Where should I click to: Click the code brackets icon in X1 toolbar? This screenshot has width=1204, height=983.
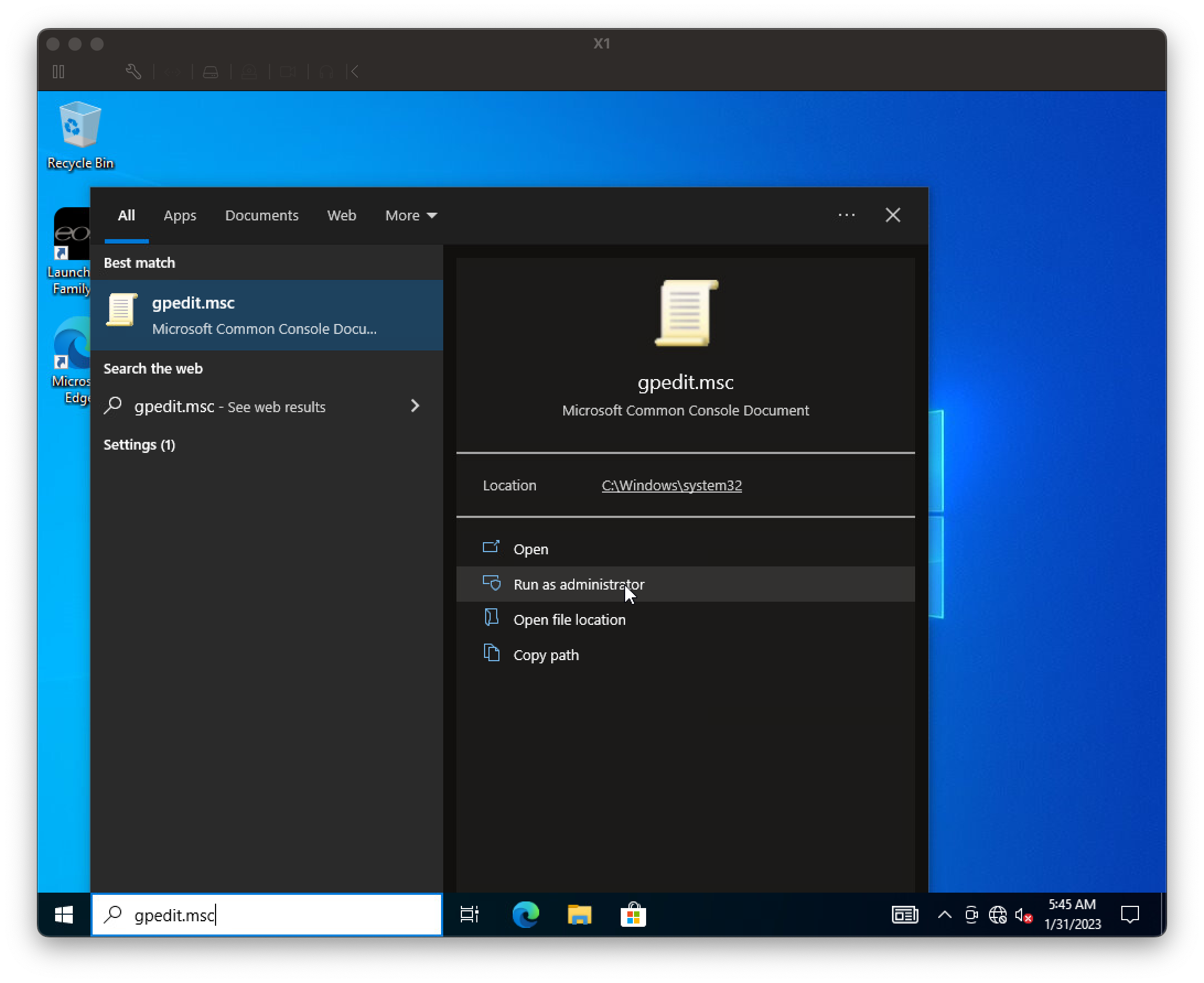click(x=173, y=72)
